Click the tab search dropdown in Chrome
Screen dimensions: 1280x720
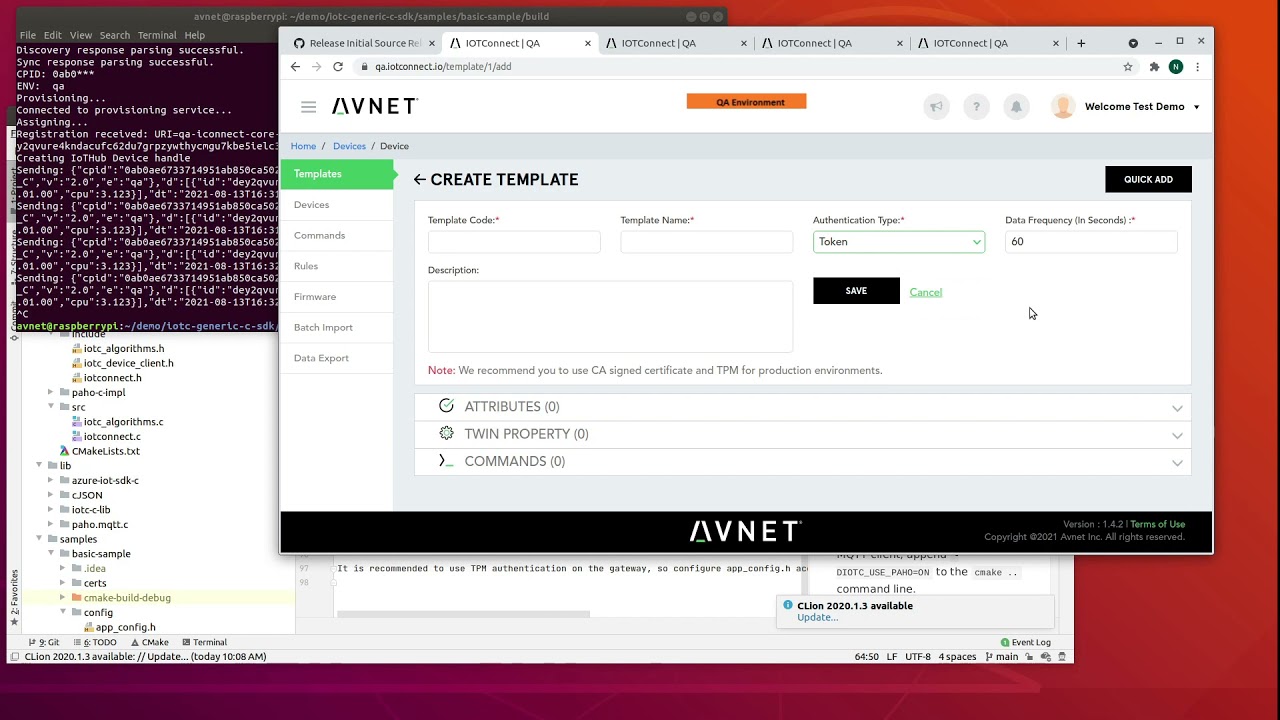pyautogui.click(x=1133, y=43)
